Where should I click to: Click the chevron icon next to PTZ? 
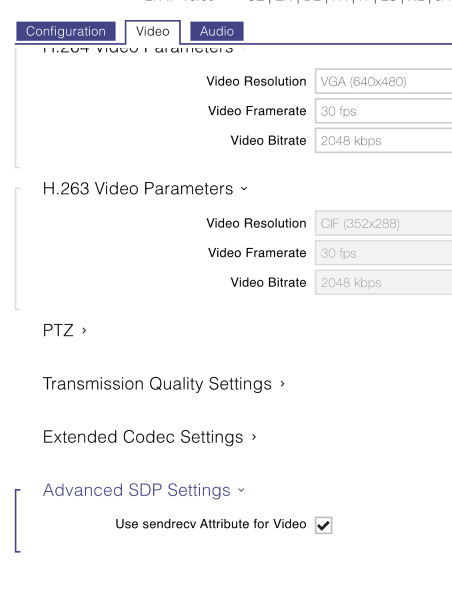click(84, 331)
